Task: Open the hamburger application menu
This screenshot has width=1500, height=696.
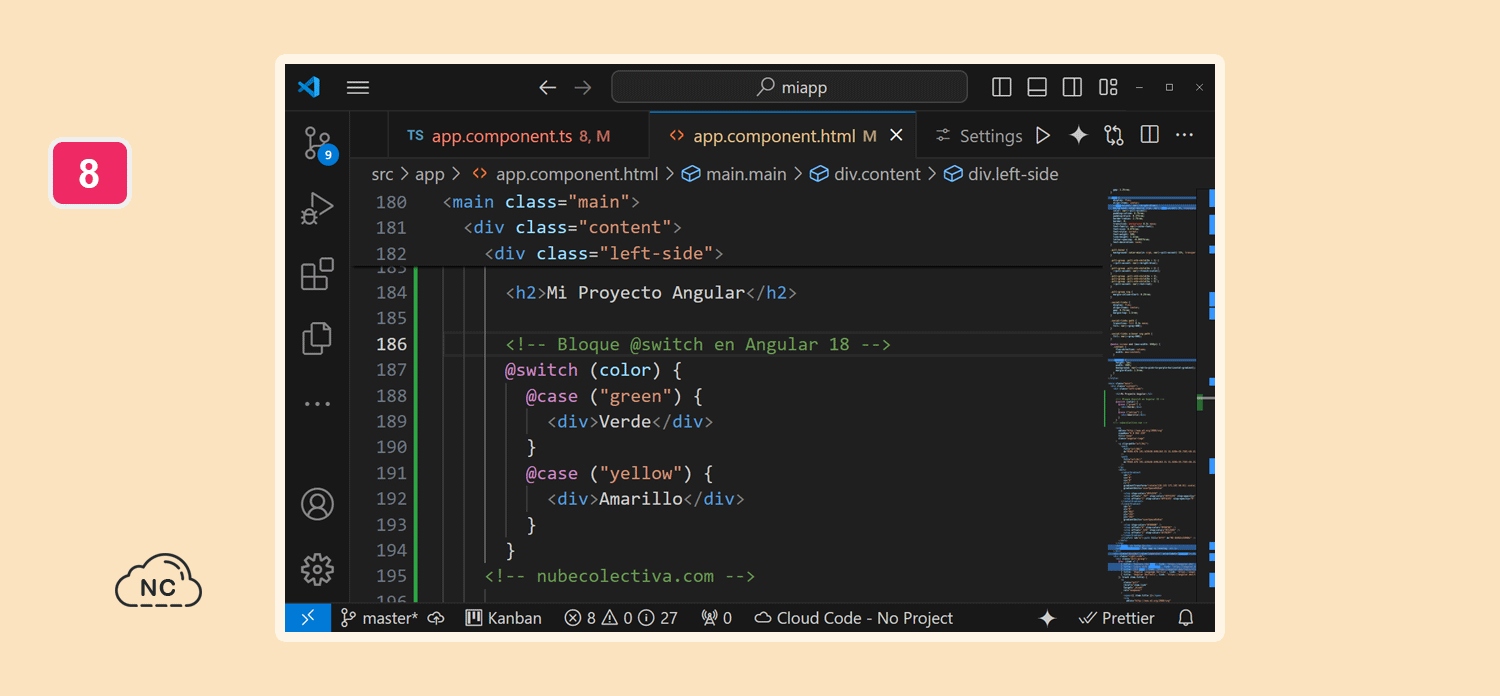Action: coord(358,87)
